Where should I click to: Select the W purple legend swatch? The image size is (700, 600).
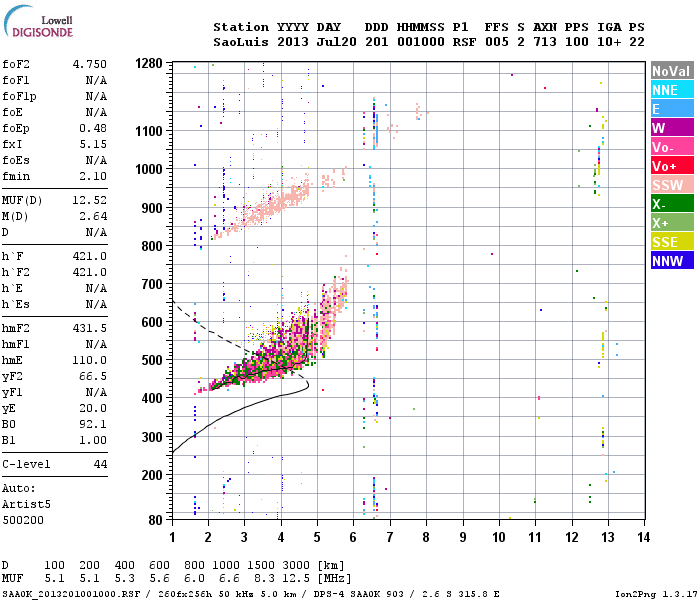(672, 128)
